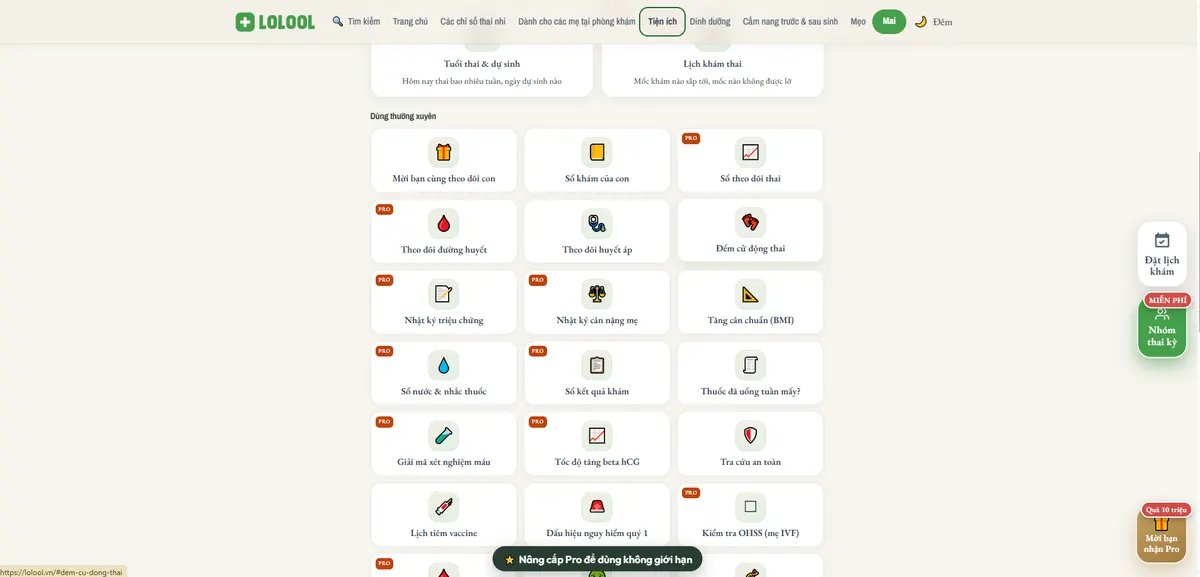Open the Trang chủ menu item
The image size is (1200, 577).
coord(410,21)
